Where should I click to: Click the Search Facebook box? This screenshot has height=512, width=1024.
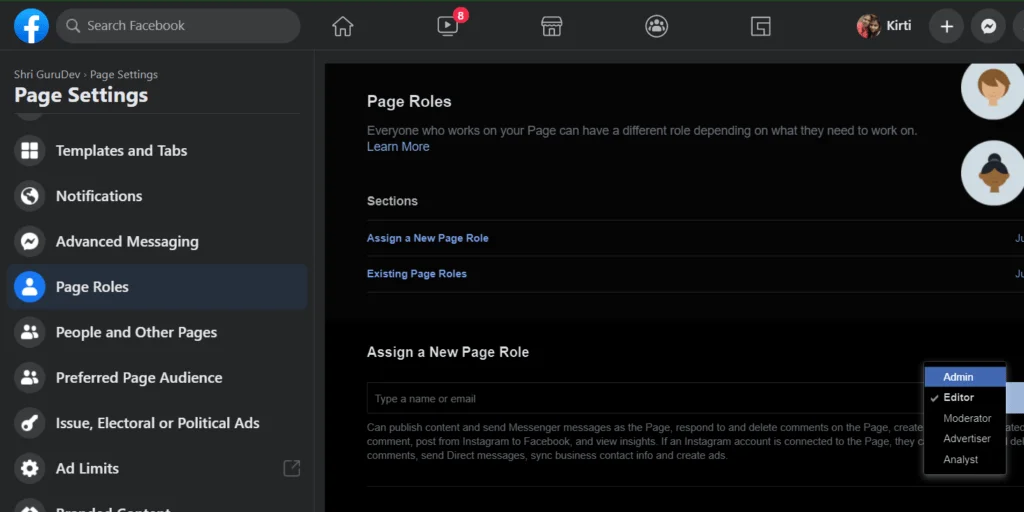pyautogui.click(x=178, y=26)
